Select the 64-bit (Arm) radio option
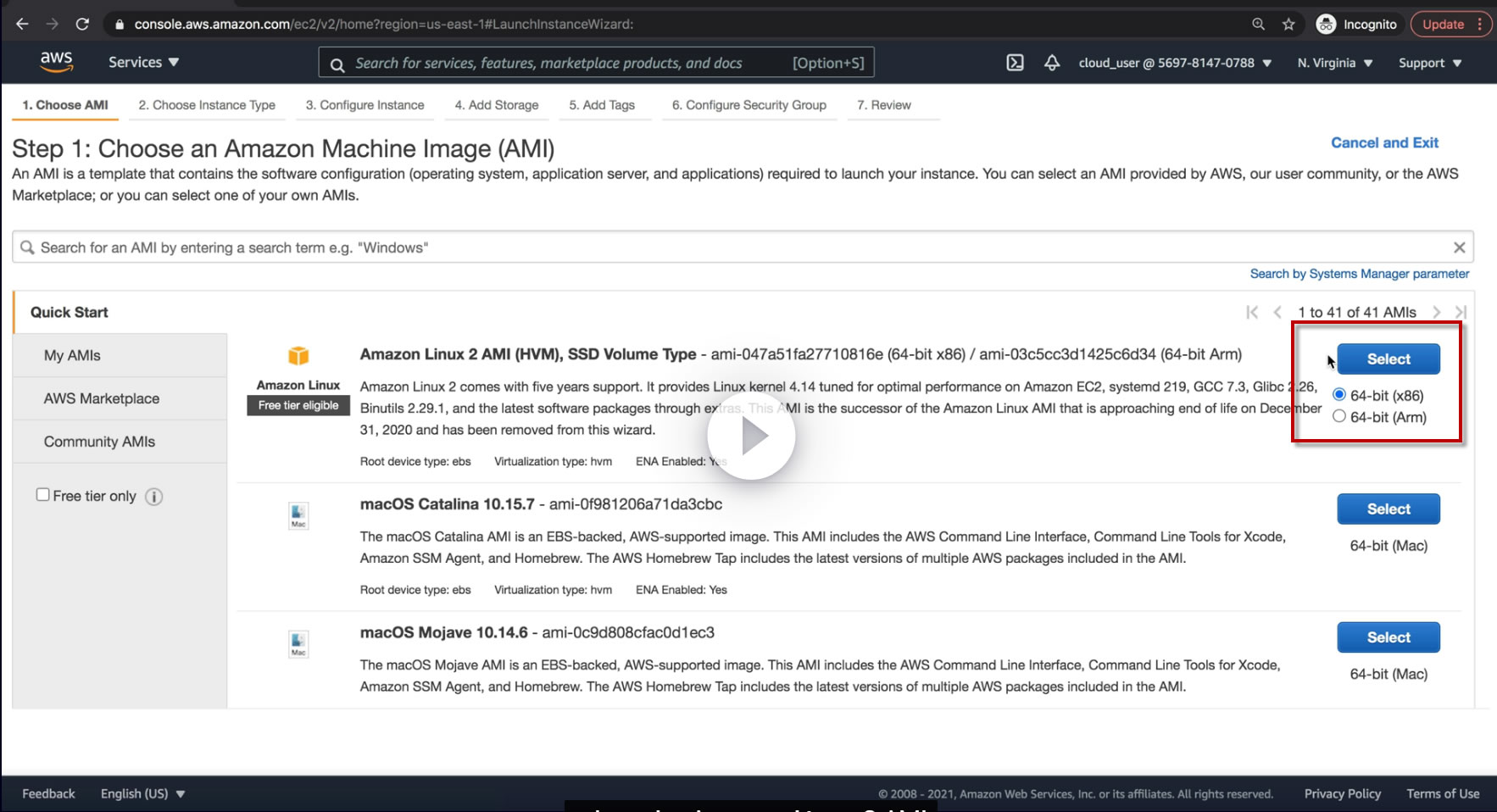The image size is (1497, 812). (x=1339, y=416)
